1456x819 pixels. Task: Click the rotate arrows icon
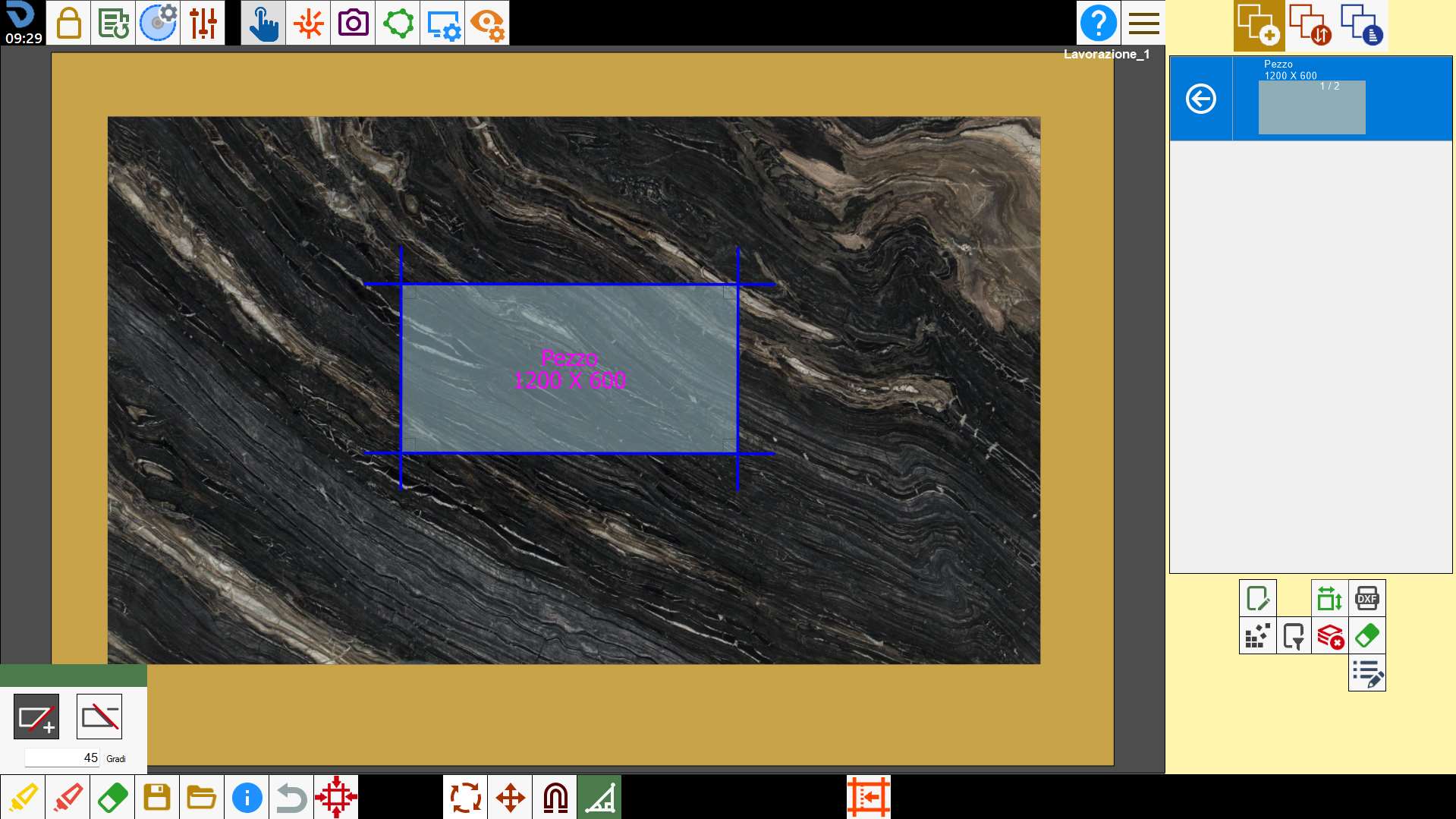point(465,797)
